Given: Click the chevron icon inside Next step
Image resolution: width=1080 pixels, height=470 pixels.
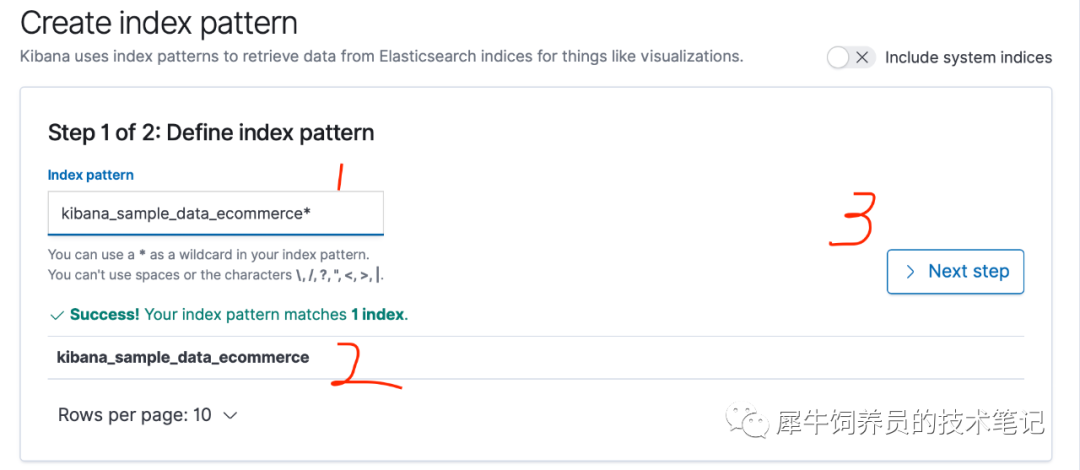Looking at the screenshot, I should pos(910,272).
